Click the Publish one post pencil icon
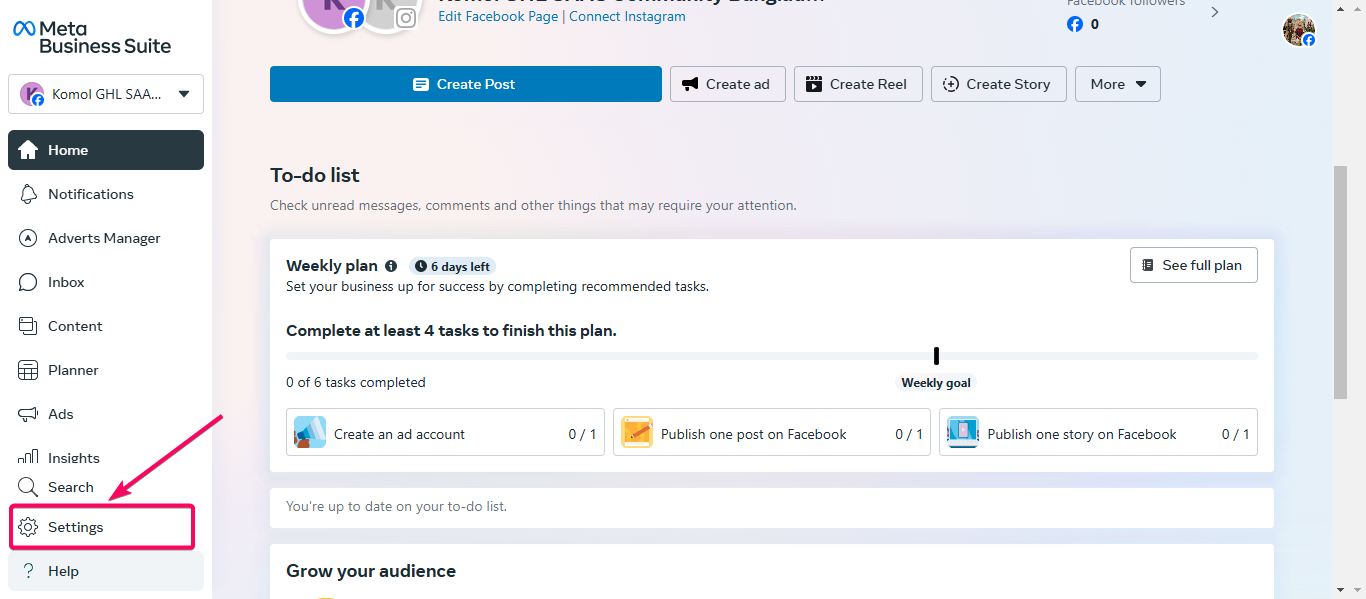The image size is (1366, 599). [637, 432]
